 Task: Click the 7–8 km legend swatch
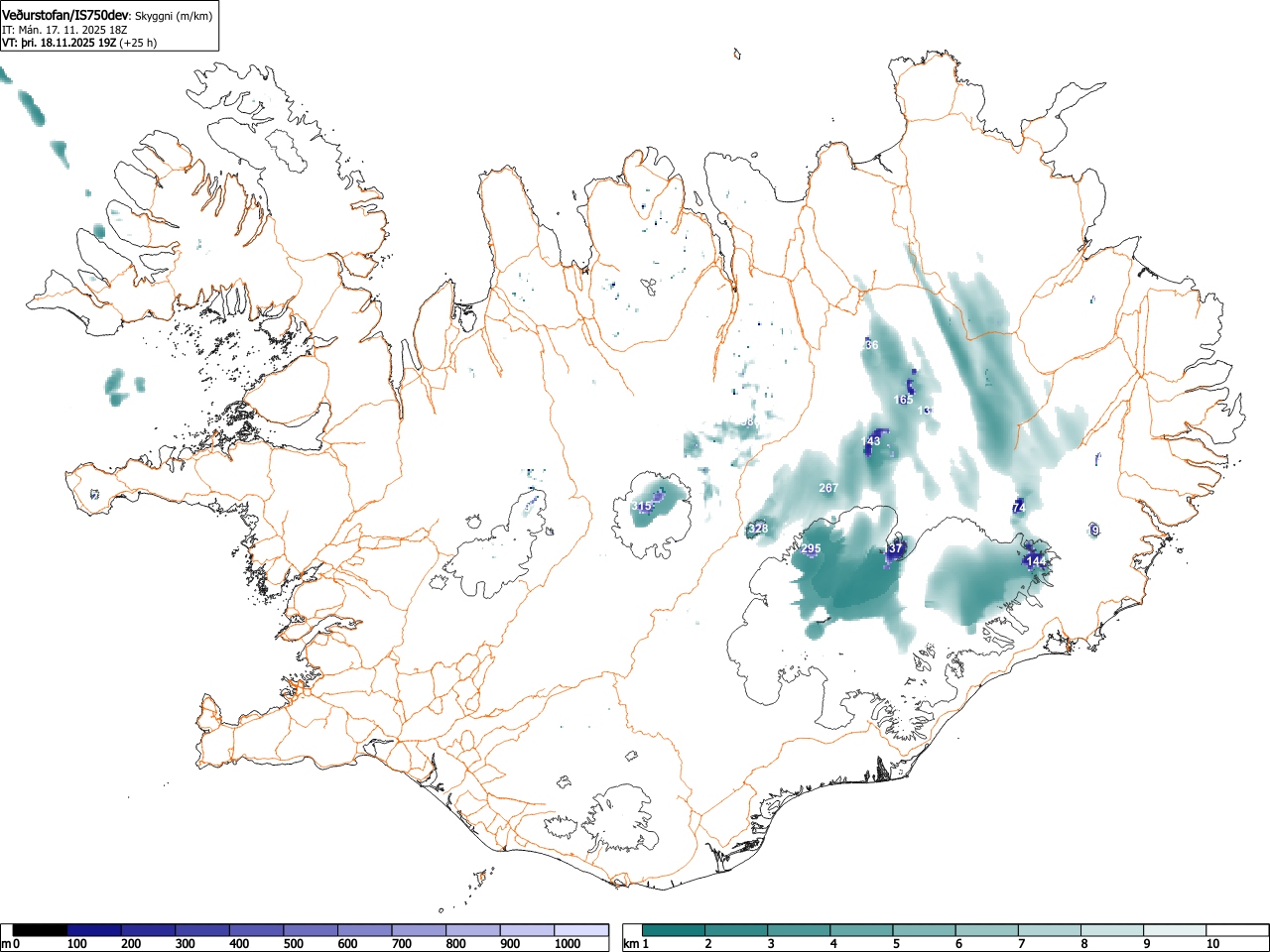point(1051,930)
